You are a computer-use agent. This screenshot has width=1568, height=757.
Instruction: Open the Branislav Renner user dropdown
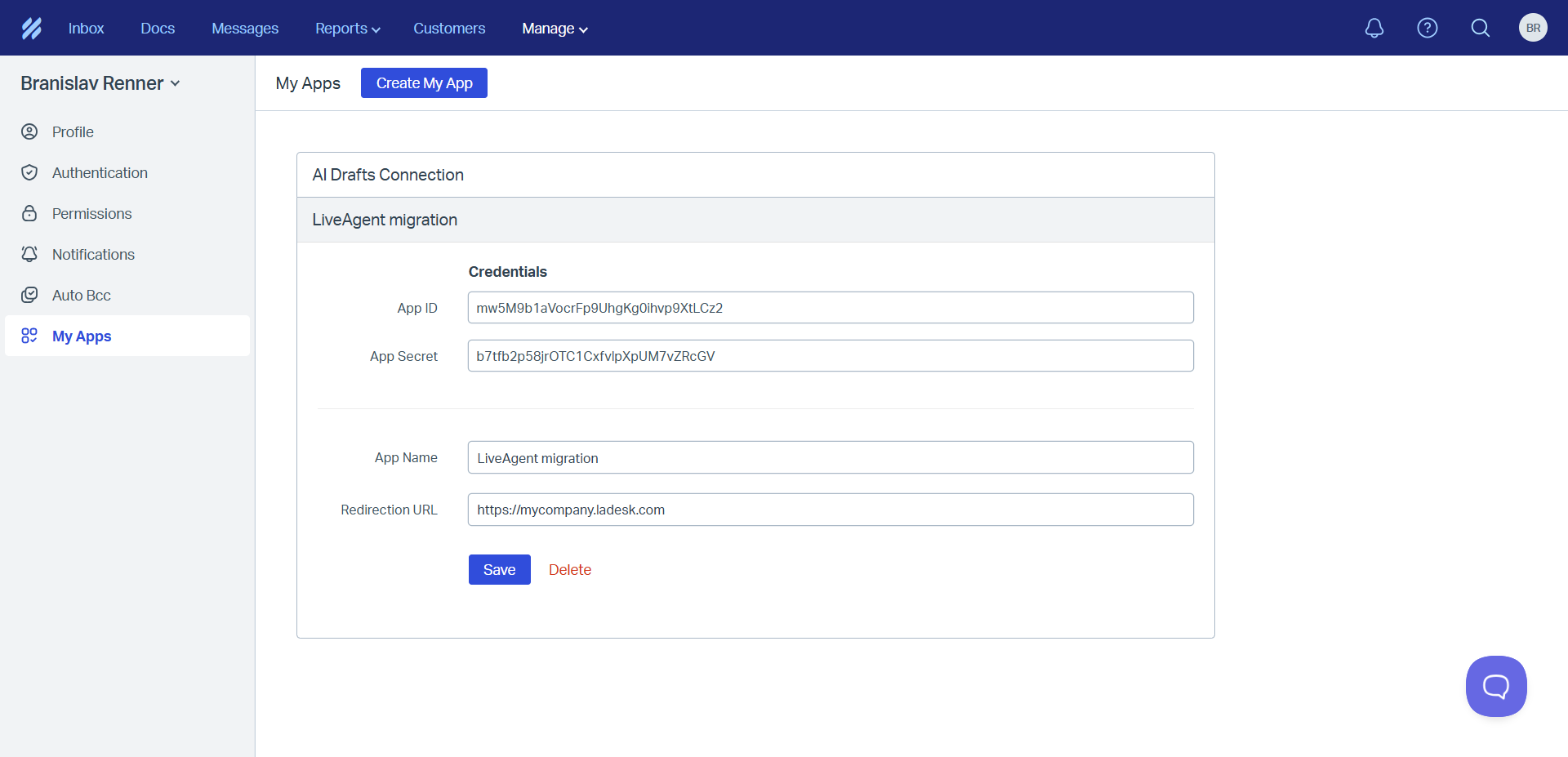coord(100,83)
